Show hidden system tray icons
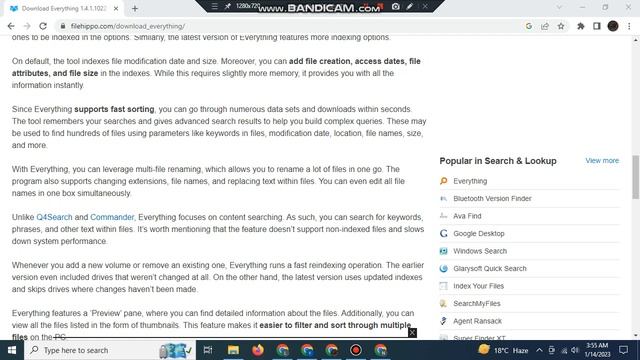 point(539,350)
